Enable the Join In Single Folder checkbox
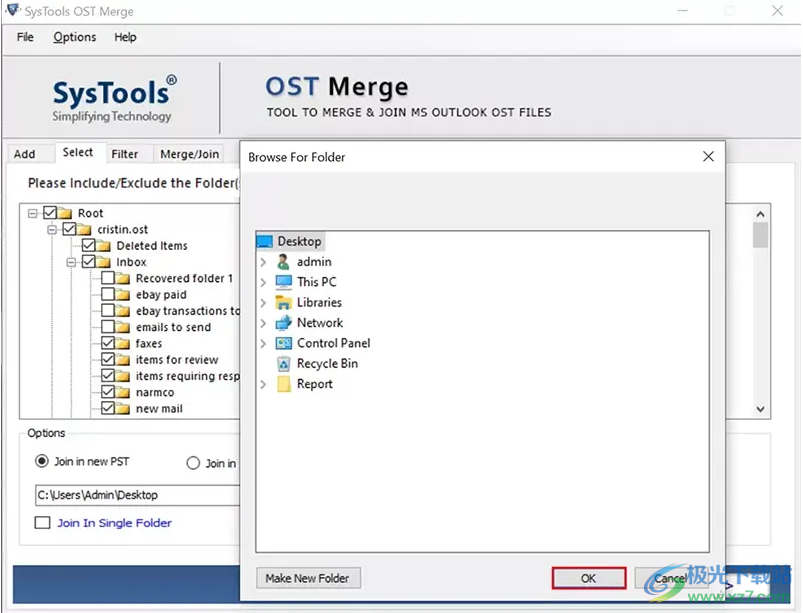 click(x=42, y=523)
